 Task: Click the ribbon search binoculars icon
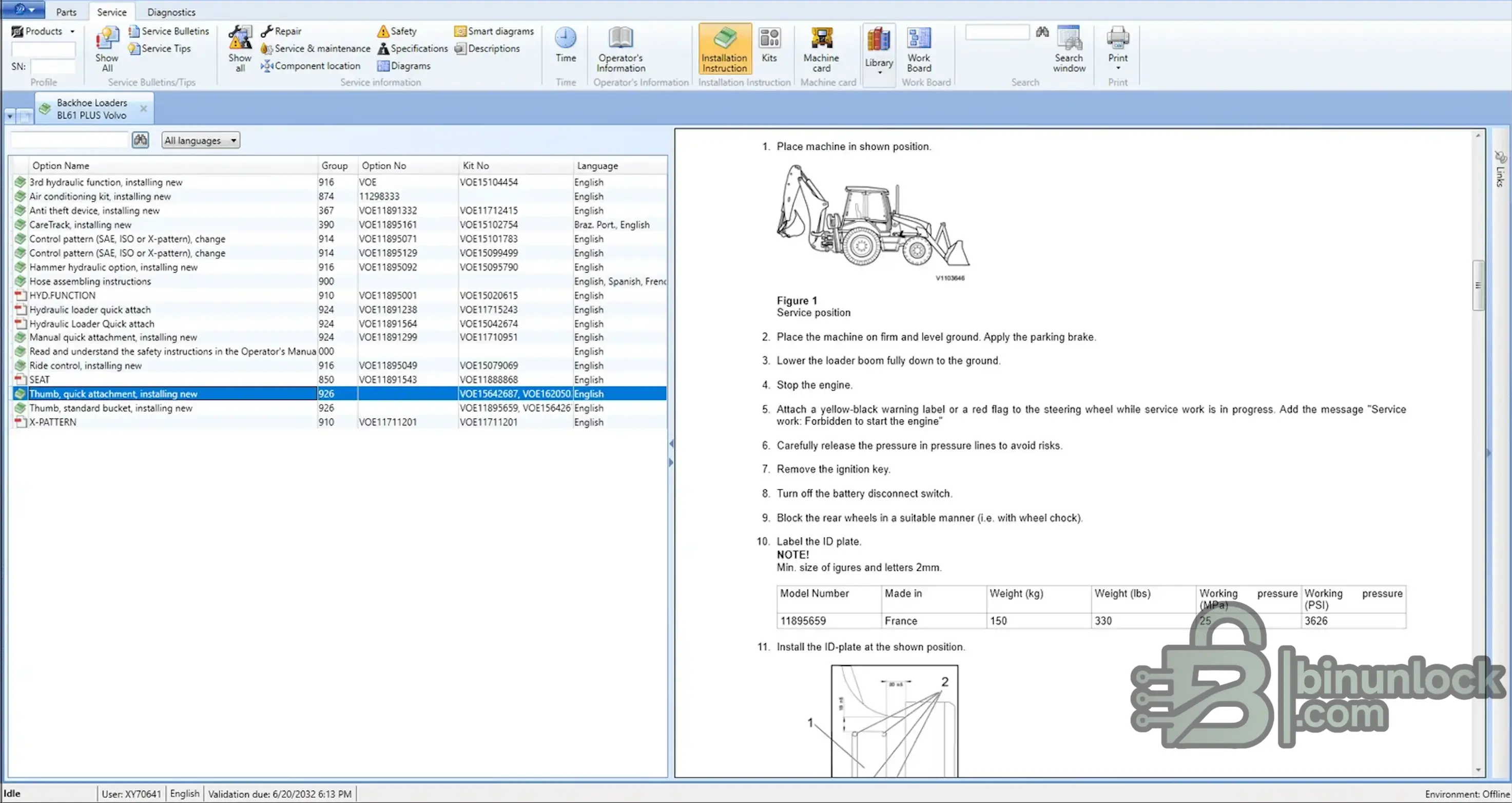coord(1042,32)
